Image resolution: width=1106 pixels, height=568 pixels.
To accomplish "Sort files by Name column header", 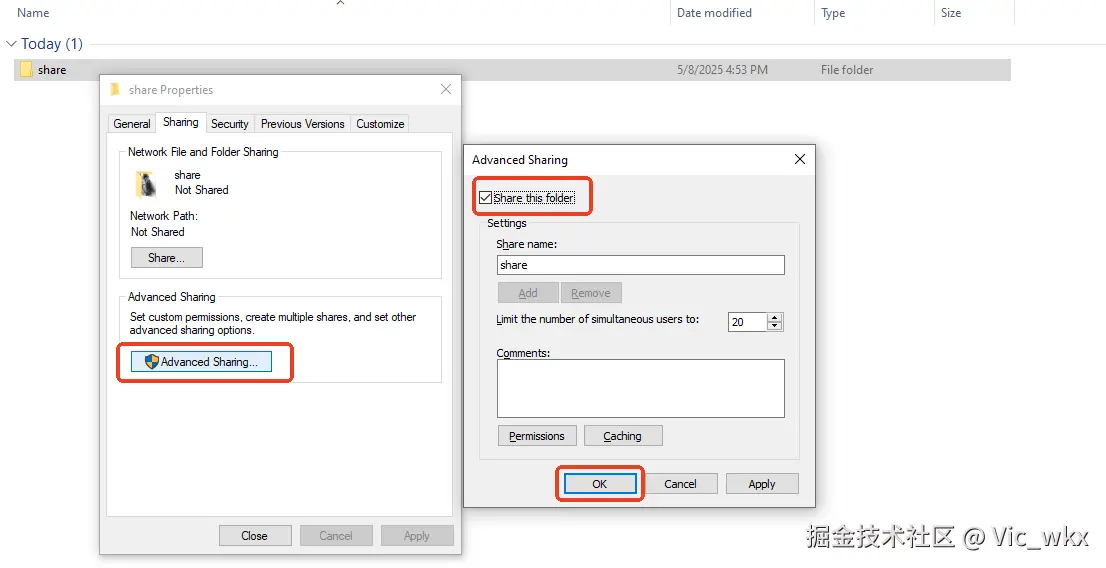I will click(x=34, y=13).
